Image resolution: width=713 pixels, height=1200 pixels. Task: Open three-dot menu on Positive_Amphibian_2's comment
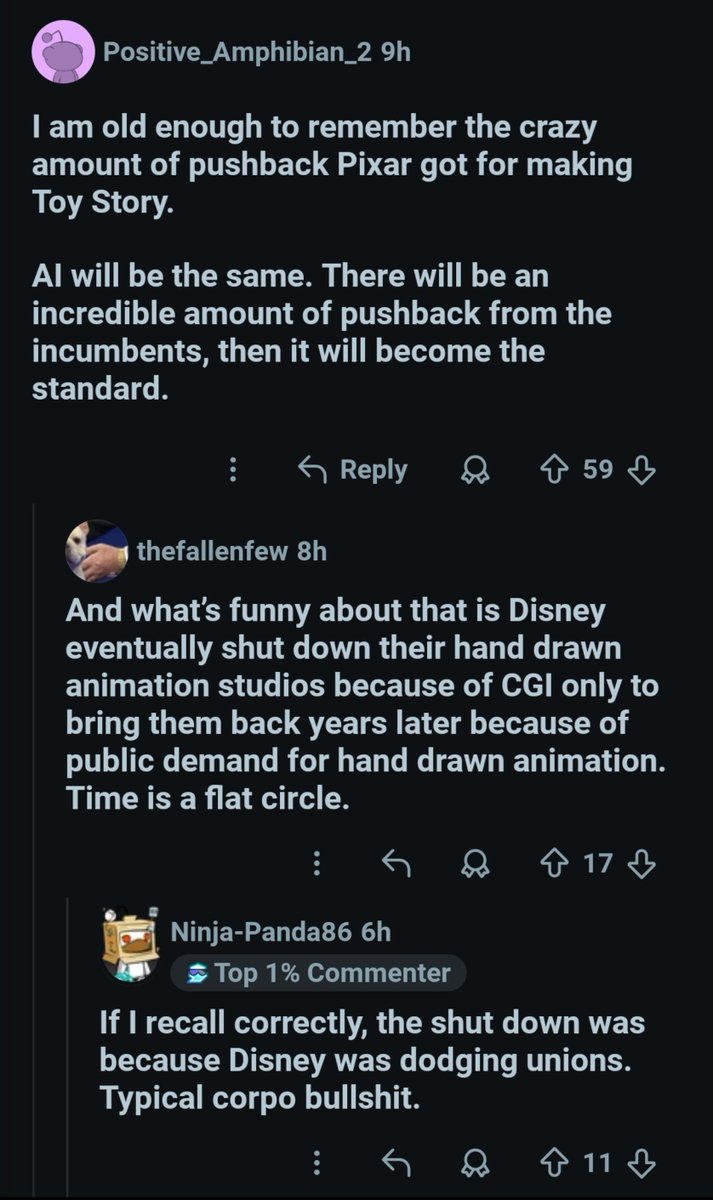[x=233, y=470]
